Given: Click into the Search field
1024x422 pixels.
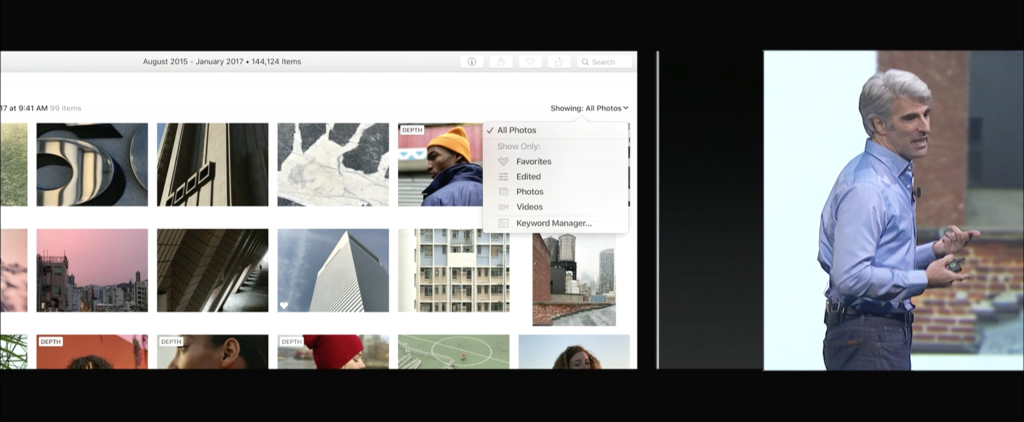Looking at the screenshot, I should [x=608, y=62].
